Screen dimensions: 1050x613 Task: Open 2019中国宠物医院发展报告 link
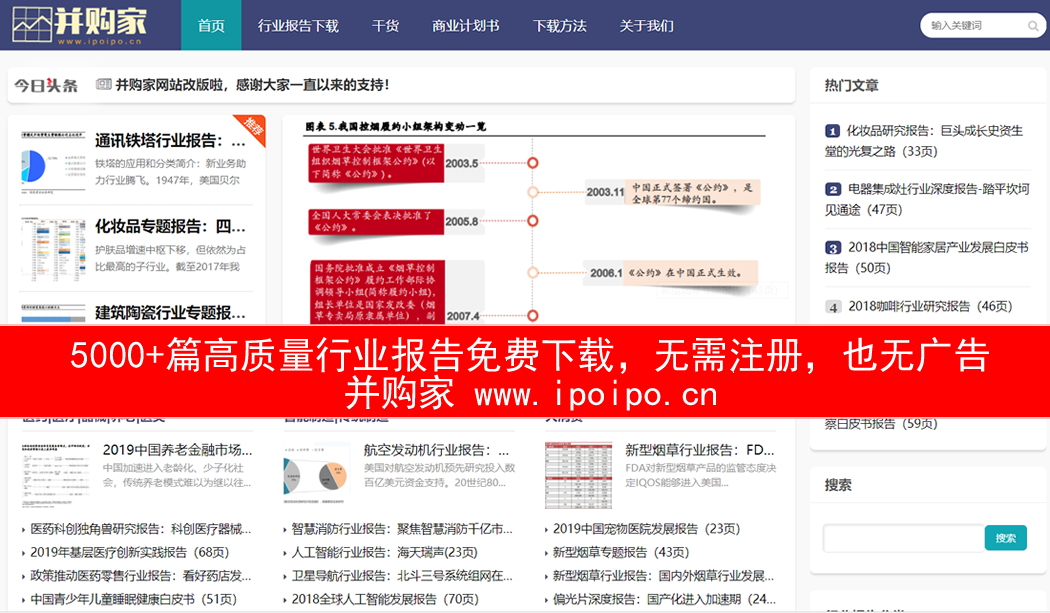[646, 529]
